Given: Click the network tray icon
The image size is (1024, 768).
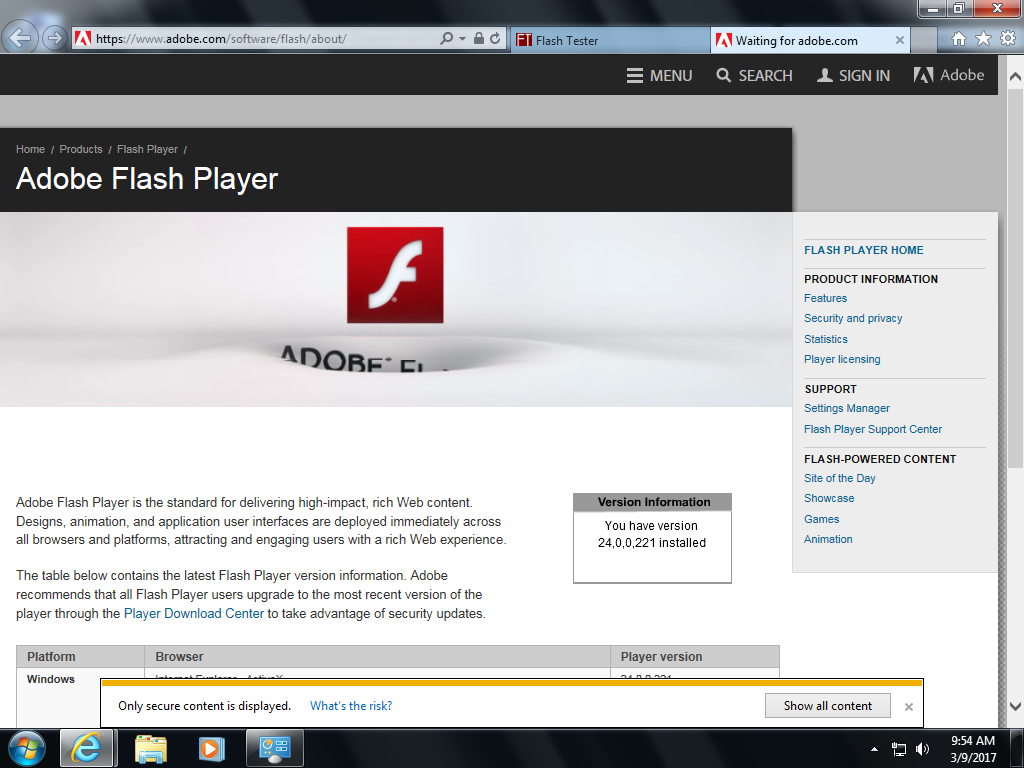Looking at the screenshot, I should (x=899, y=749).
